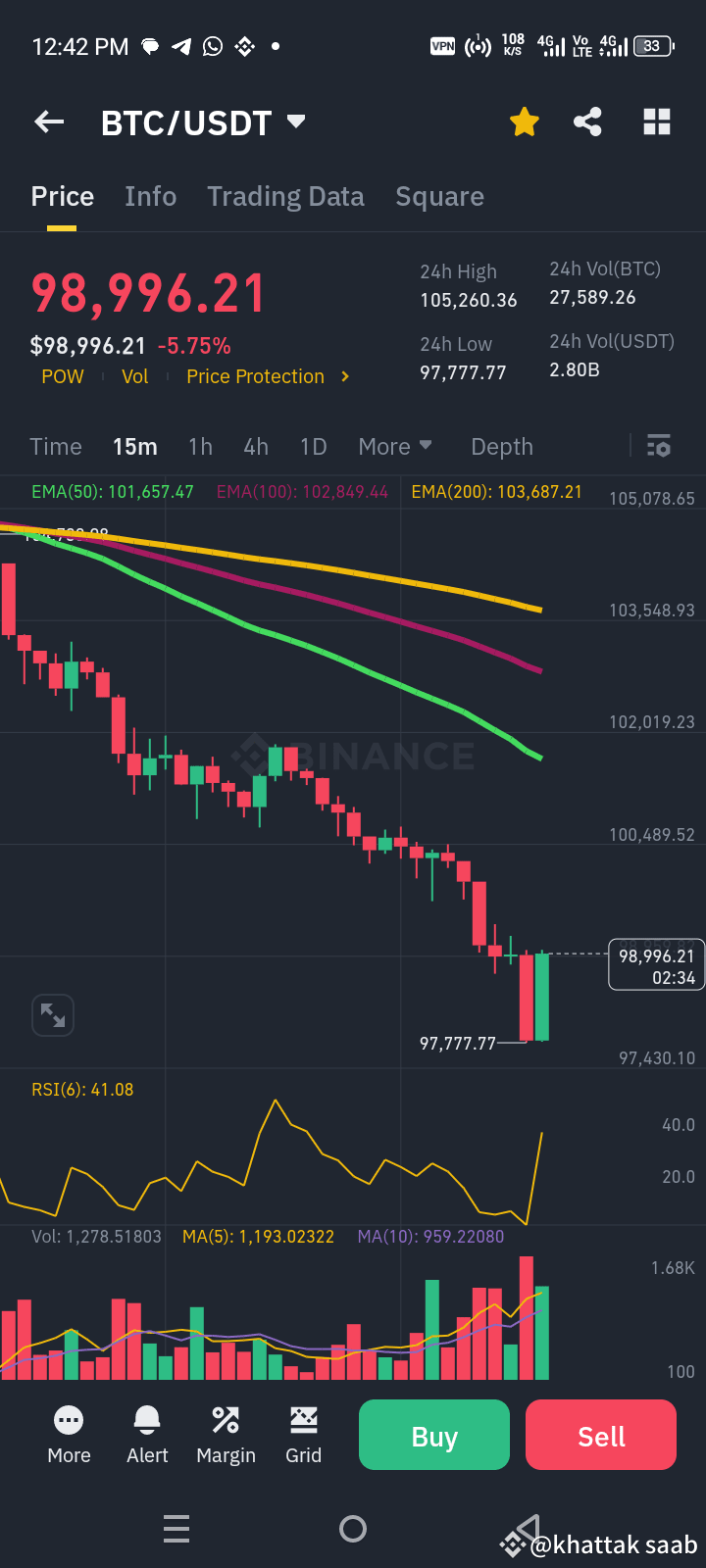Tap the 24h High value 105,260.36
The width and height of the screenshot is (706, 1568).
click(469, 300)
